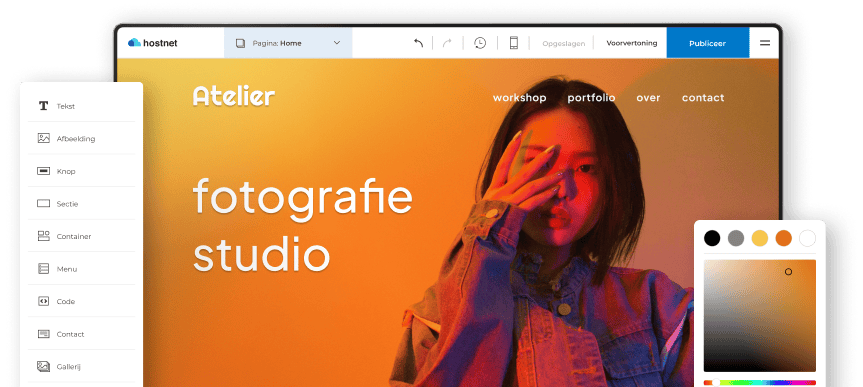Switch to mobile device preview
Viewport: 863px width, 387px height.
point(514,43)
